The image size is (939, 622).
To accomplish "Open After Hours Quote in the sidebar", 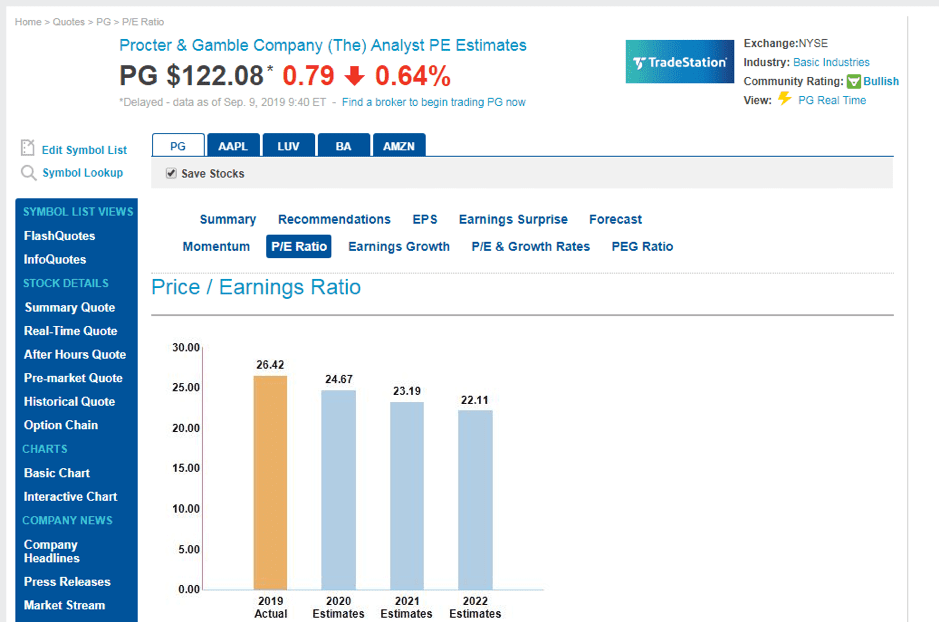I will coord(75,354).
